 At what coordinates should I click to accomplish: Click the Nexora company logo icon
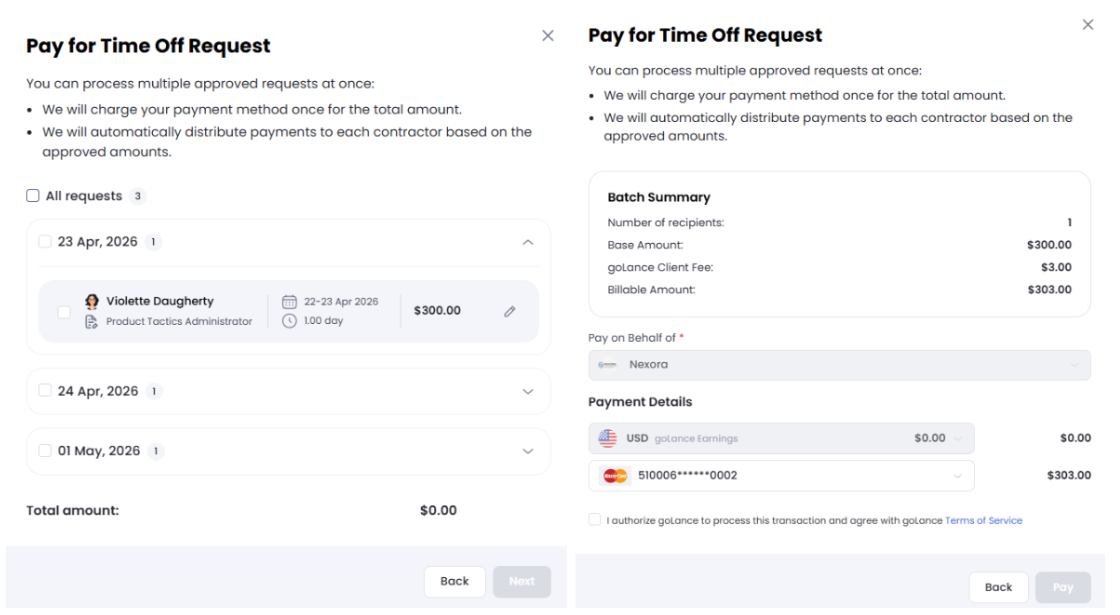click(x=607, y=365)
